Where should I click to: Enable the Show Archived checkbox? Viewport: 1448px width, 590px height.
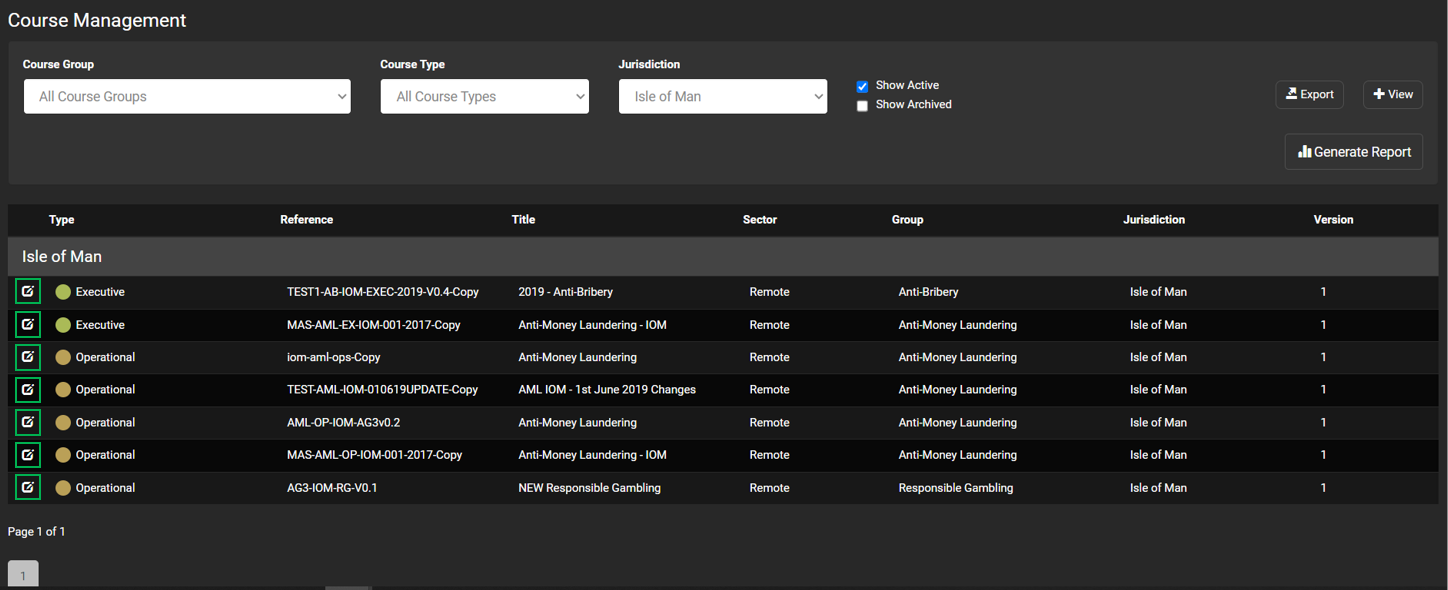tap(862, 105)
